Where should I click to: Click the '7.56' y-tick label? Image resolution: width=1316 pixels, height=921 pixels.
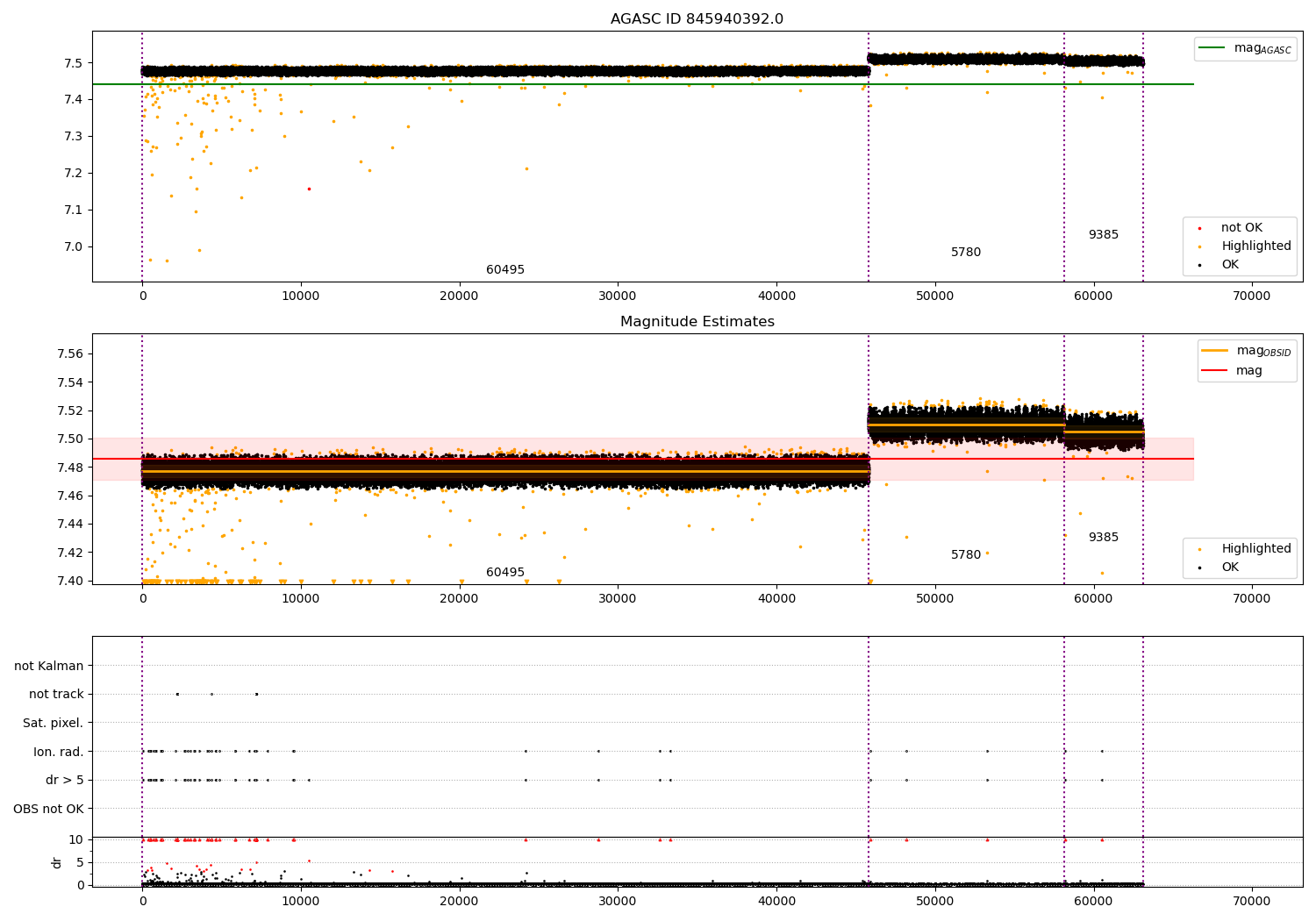69,354
